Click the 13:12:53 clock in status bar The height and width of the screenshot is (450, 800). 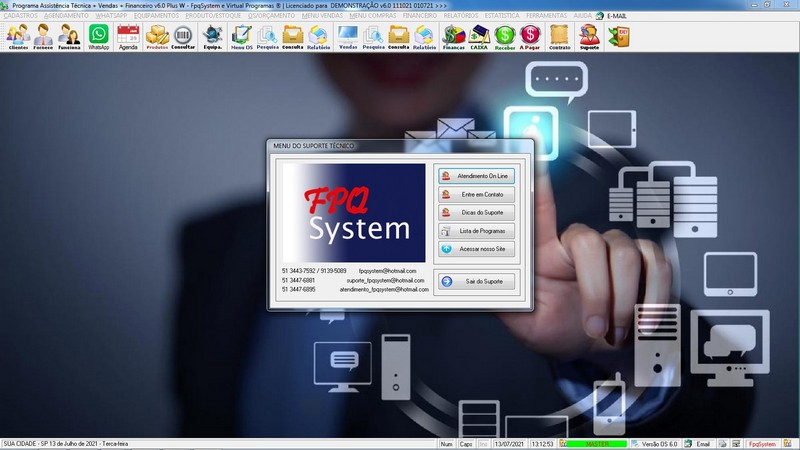click(x=542, y=444)
